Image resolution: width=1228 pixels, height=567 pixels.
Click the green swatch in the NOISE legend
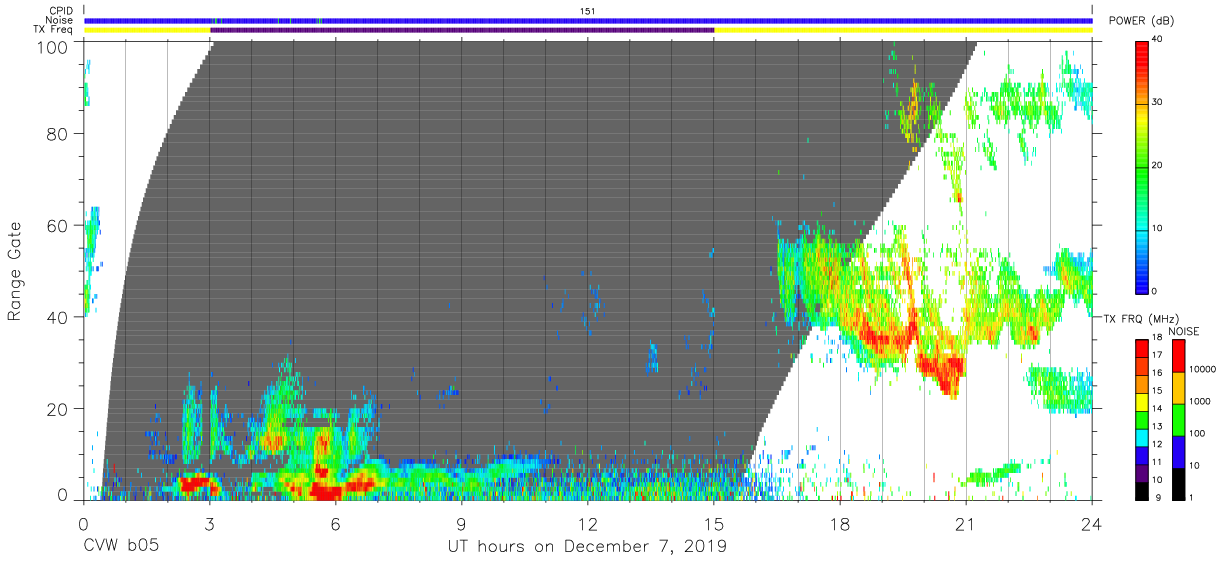coord(1178,420)
